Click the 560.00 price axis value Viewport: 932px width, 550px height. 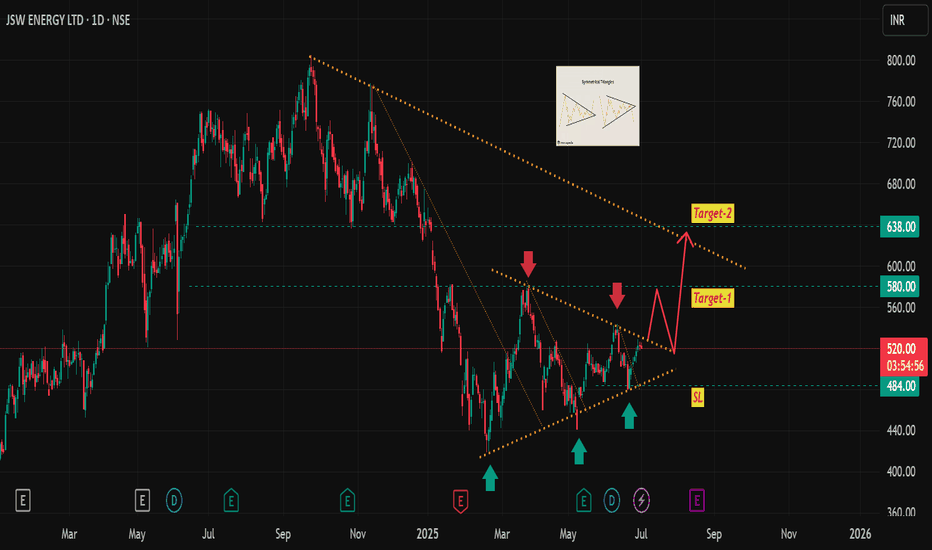pos(900,307)
